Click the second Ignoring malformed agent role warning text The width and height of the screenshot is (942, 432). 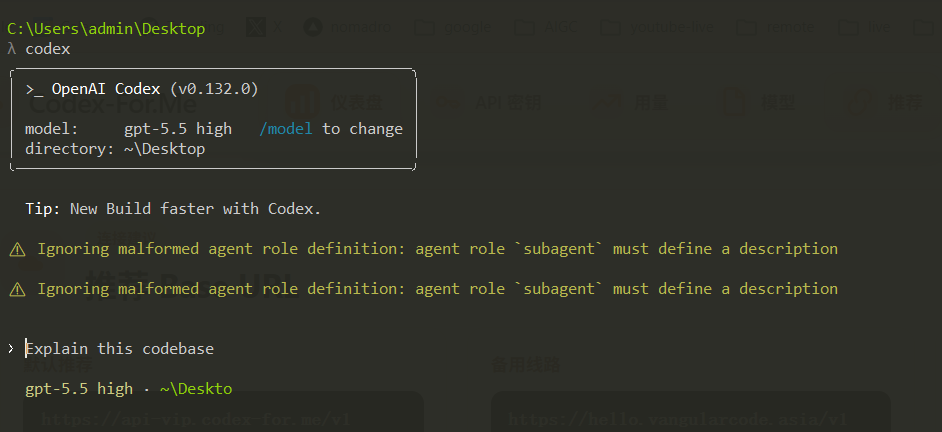437,288
